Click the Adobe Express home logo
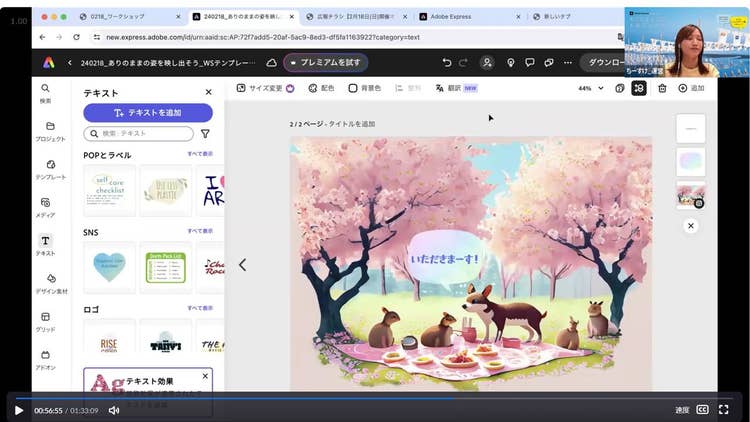 tap(48, 63)
